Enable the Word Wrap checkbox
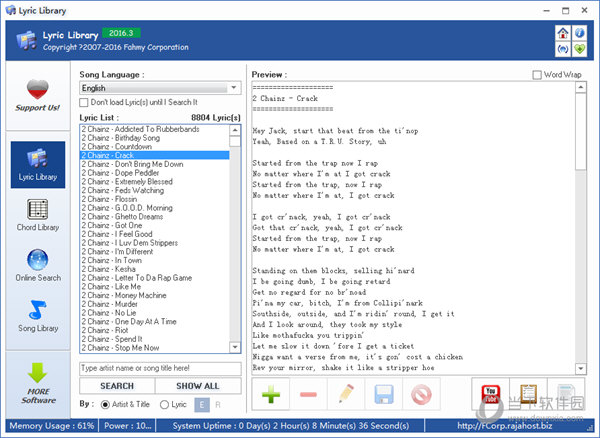This screenshot has width=600, height=438. click(537, 75)
